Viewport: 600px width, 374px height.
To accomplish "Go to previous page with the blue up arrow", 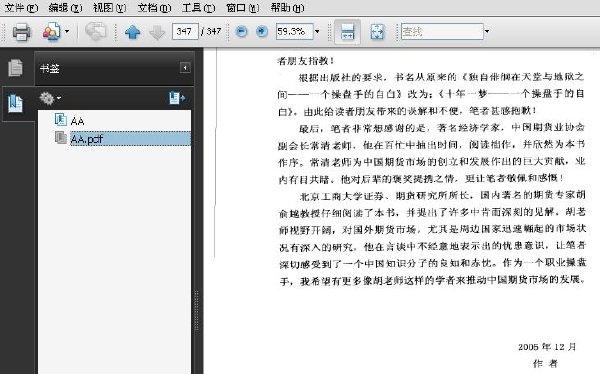I will tap(132, 32).
